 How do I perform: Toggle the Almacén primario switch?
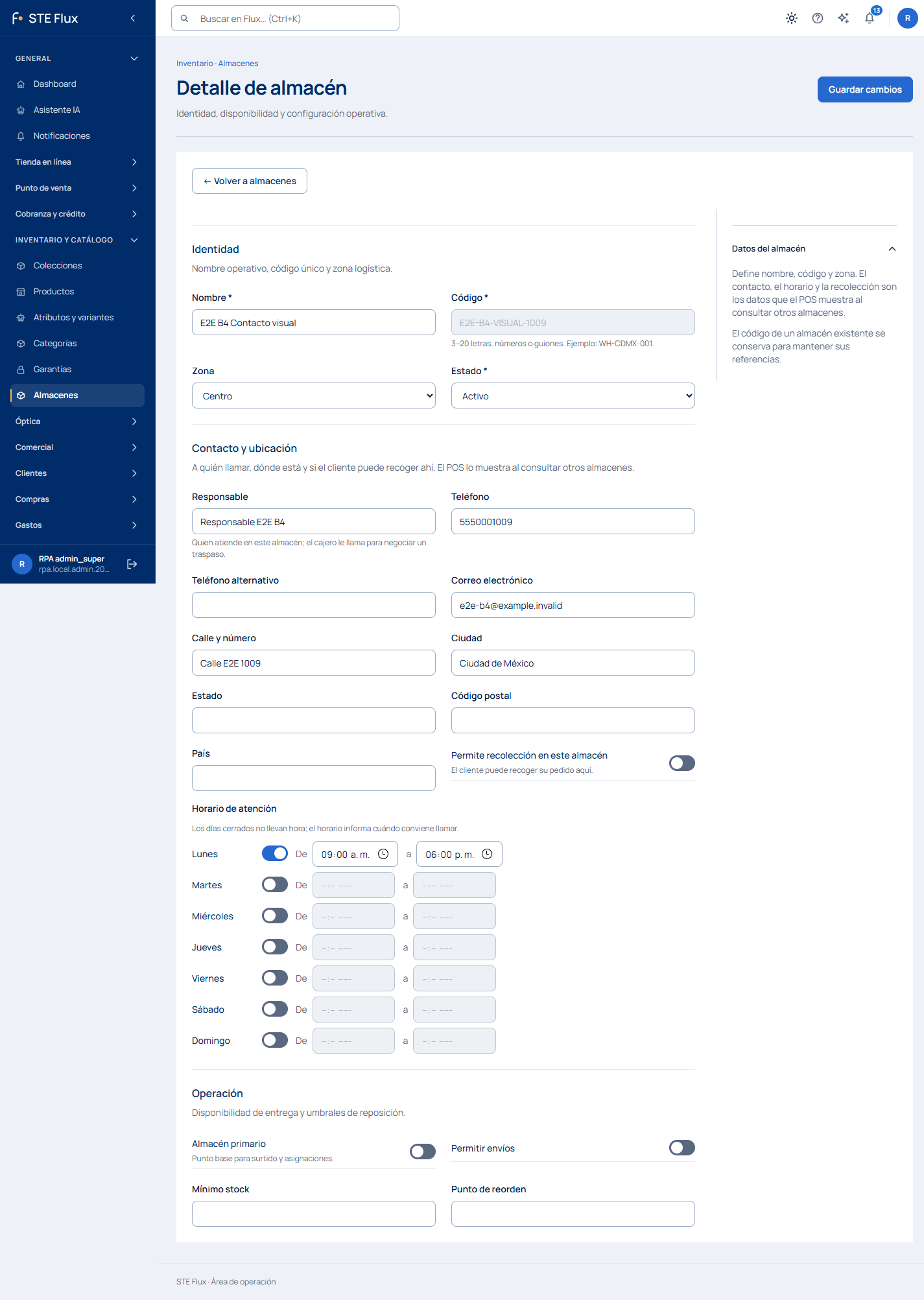tap(423, 1151)
